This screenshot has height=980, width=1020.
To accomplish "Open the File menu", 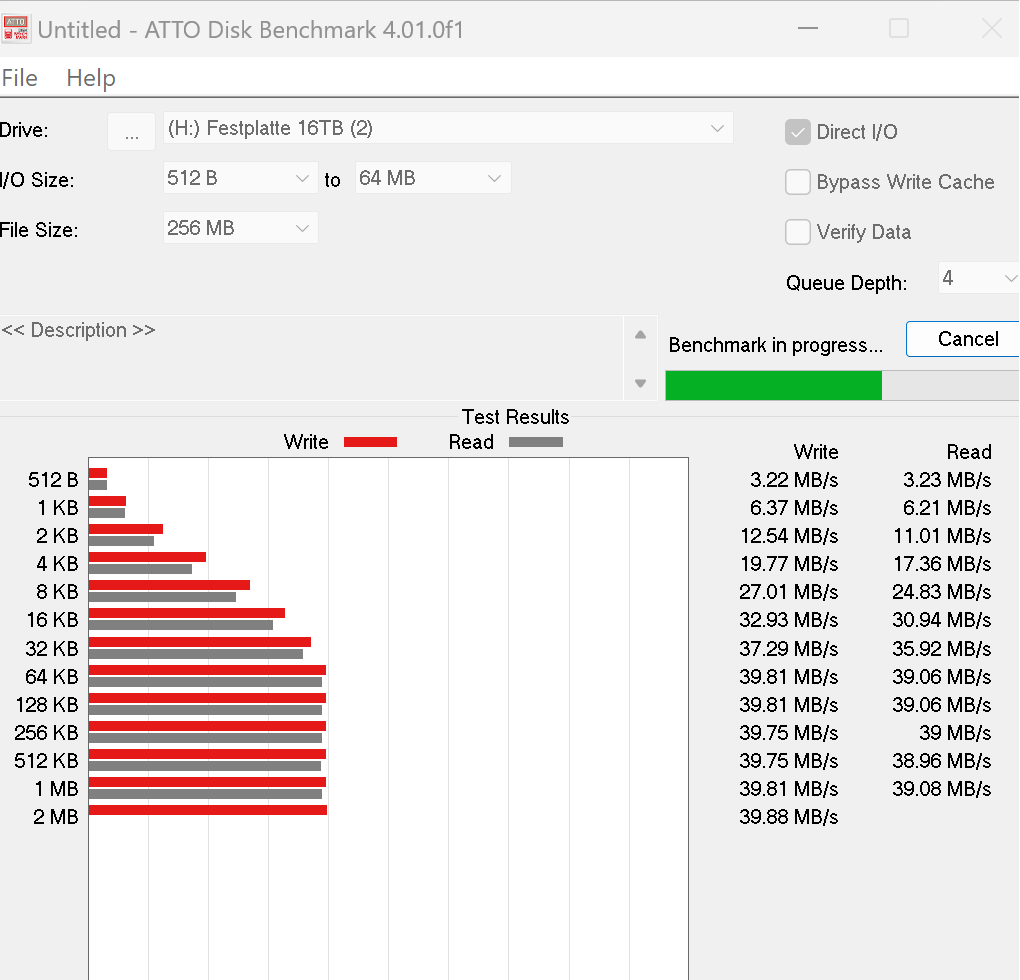I will tap(20, 78).
